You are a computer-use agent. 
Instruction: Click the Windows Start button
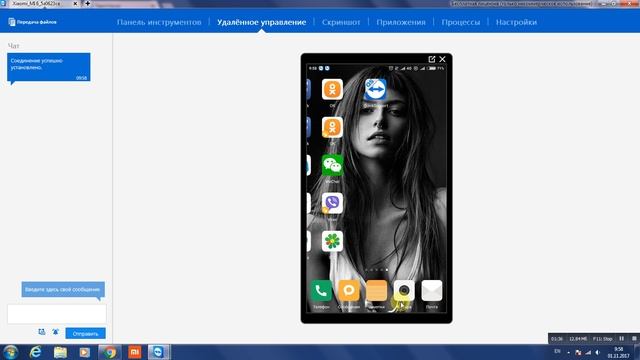[x=10, y=352]
